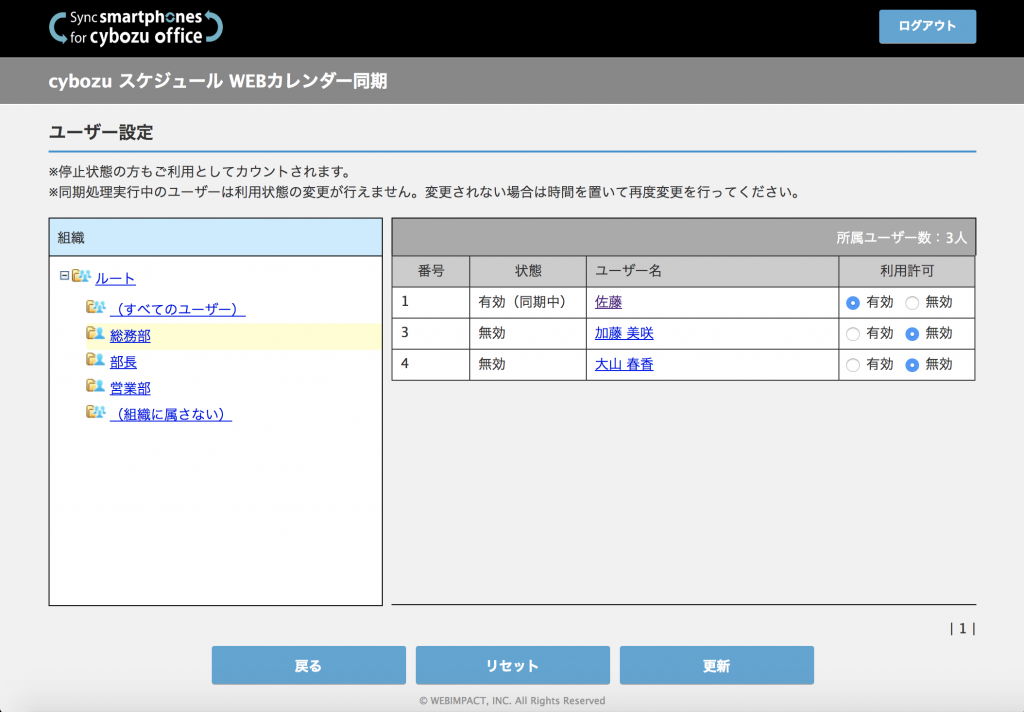
Task: Click the folder icon next to 営業部
Action: 96,387
